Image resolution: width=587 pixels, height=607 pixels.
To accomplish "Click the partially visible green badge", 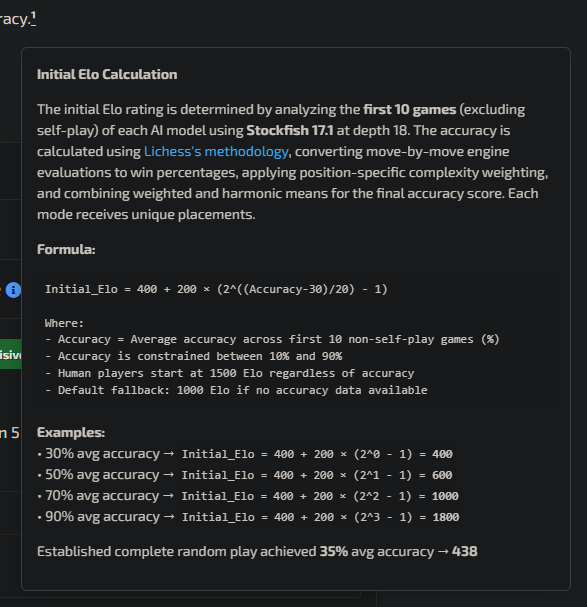I will click(x=10, y=354).
